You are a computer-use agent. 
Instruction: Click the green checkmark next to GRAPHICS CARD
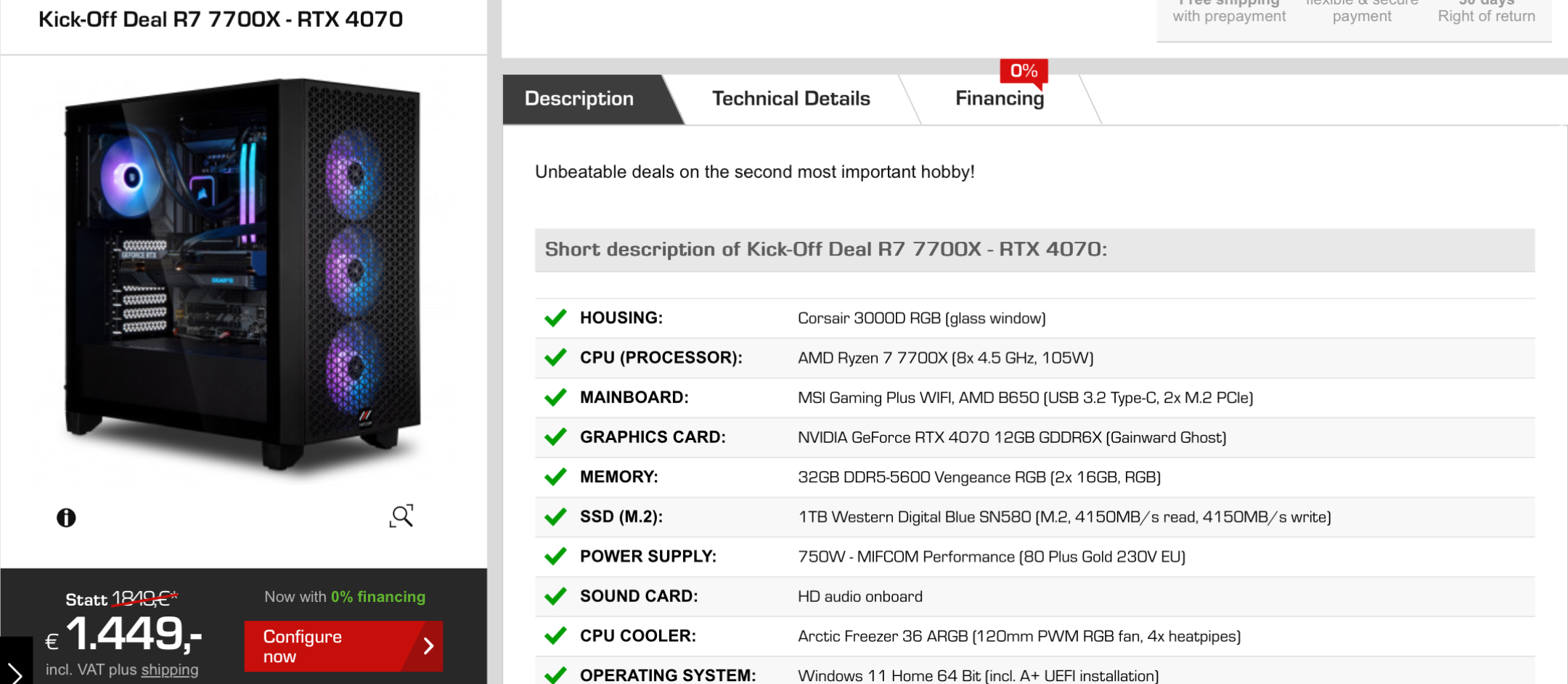tap(555, 437)
